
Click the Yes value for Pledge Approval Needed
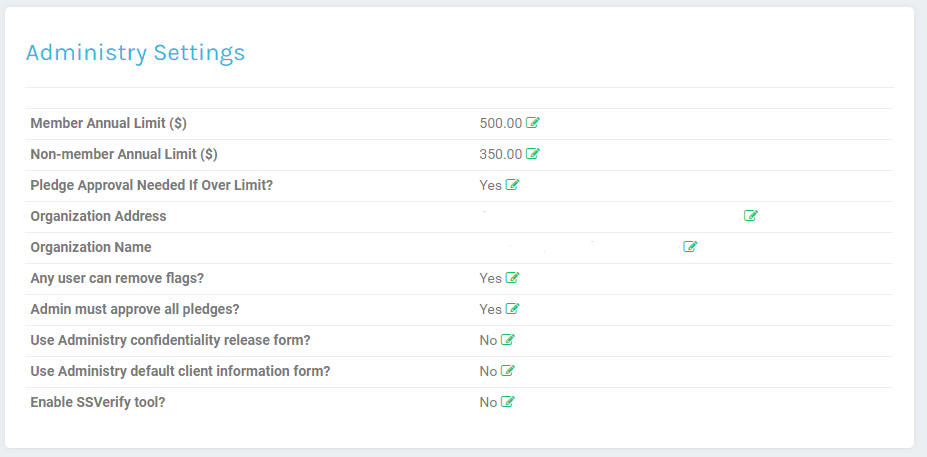pyautogui.click(x=490, y=186)
